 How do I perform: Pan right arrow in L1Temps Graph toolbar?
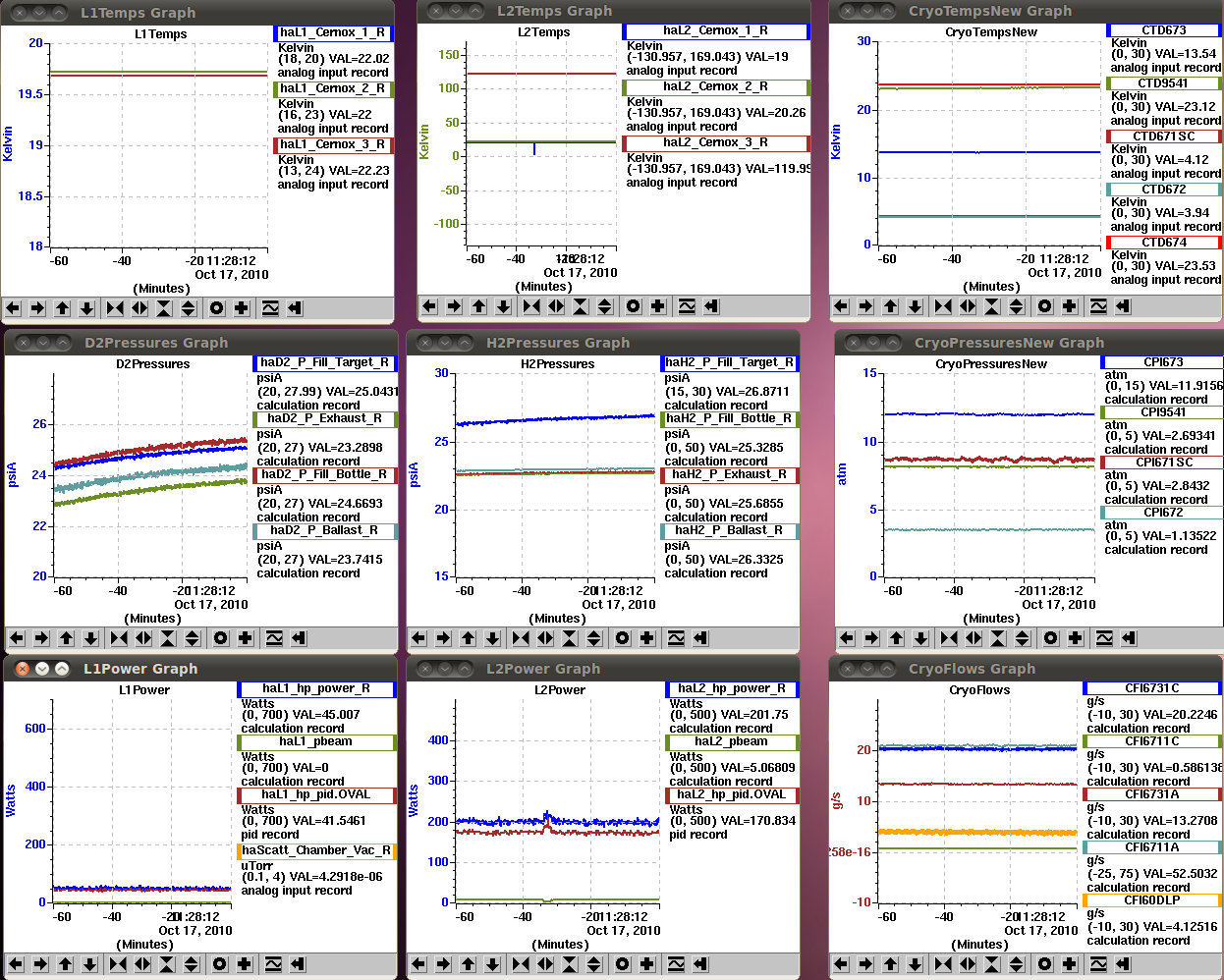pyautogui.click(x=37, y=308)
